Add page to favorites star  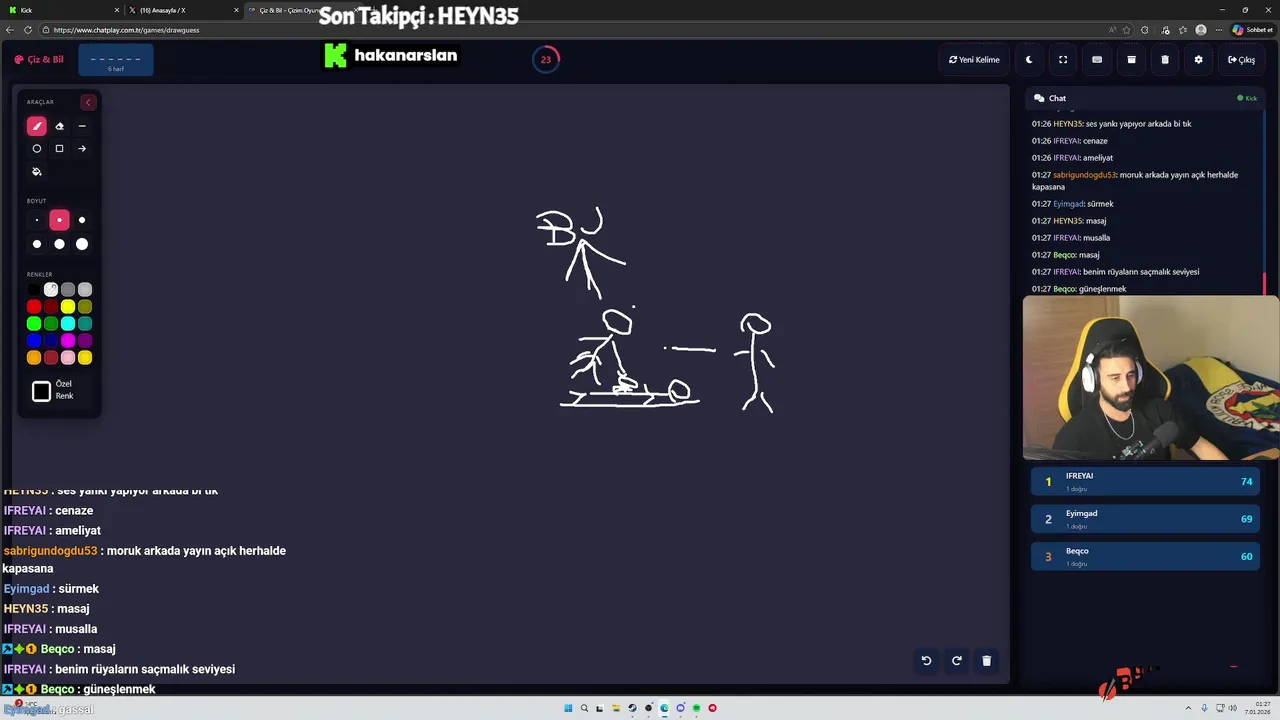click(1127, 30)
